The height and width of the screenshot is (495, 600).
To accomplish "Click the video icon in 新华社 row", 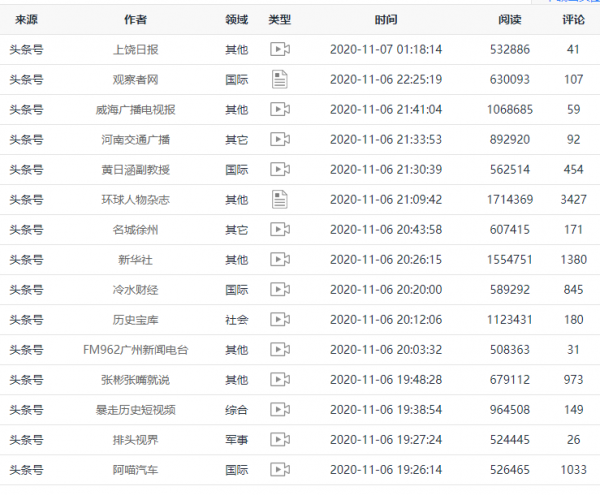I will 280,259.
